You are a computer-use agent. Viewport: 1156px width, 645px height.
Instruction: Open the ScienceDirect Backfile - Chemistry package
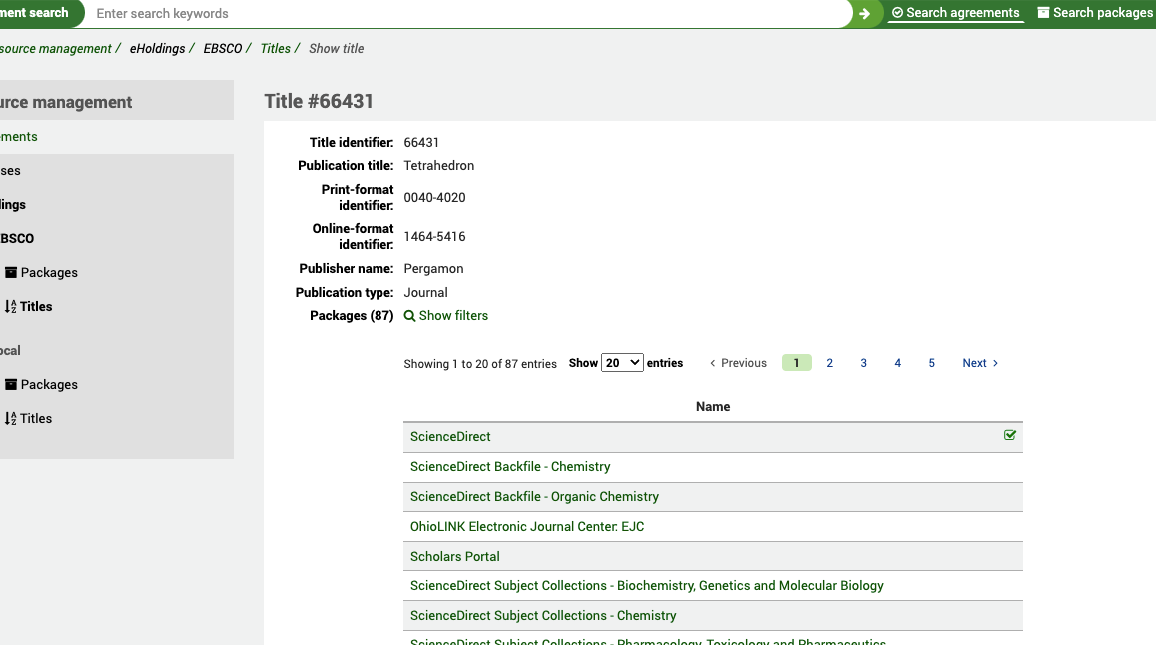pyautogui.click(x=510, y=466)
